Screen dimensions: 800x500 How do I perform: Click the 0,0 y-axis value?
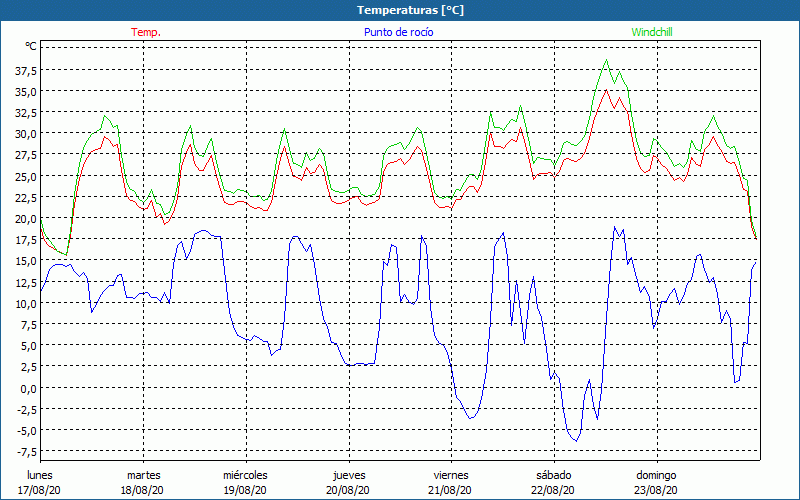click(28, 388)
